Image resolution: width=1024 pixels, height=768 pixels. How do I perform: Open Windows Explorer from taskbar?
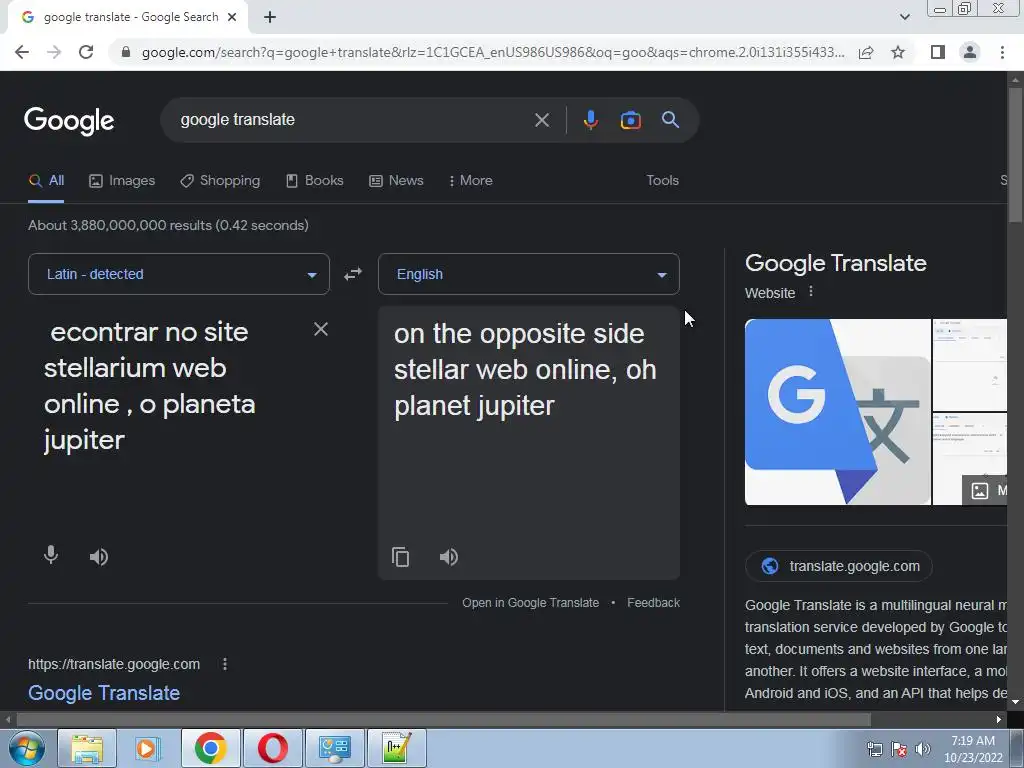(87, 748)
